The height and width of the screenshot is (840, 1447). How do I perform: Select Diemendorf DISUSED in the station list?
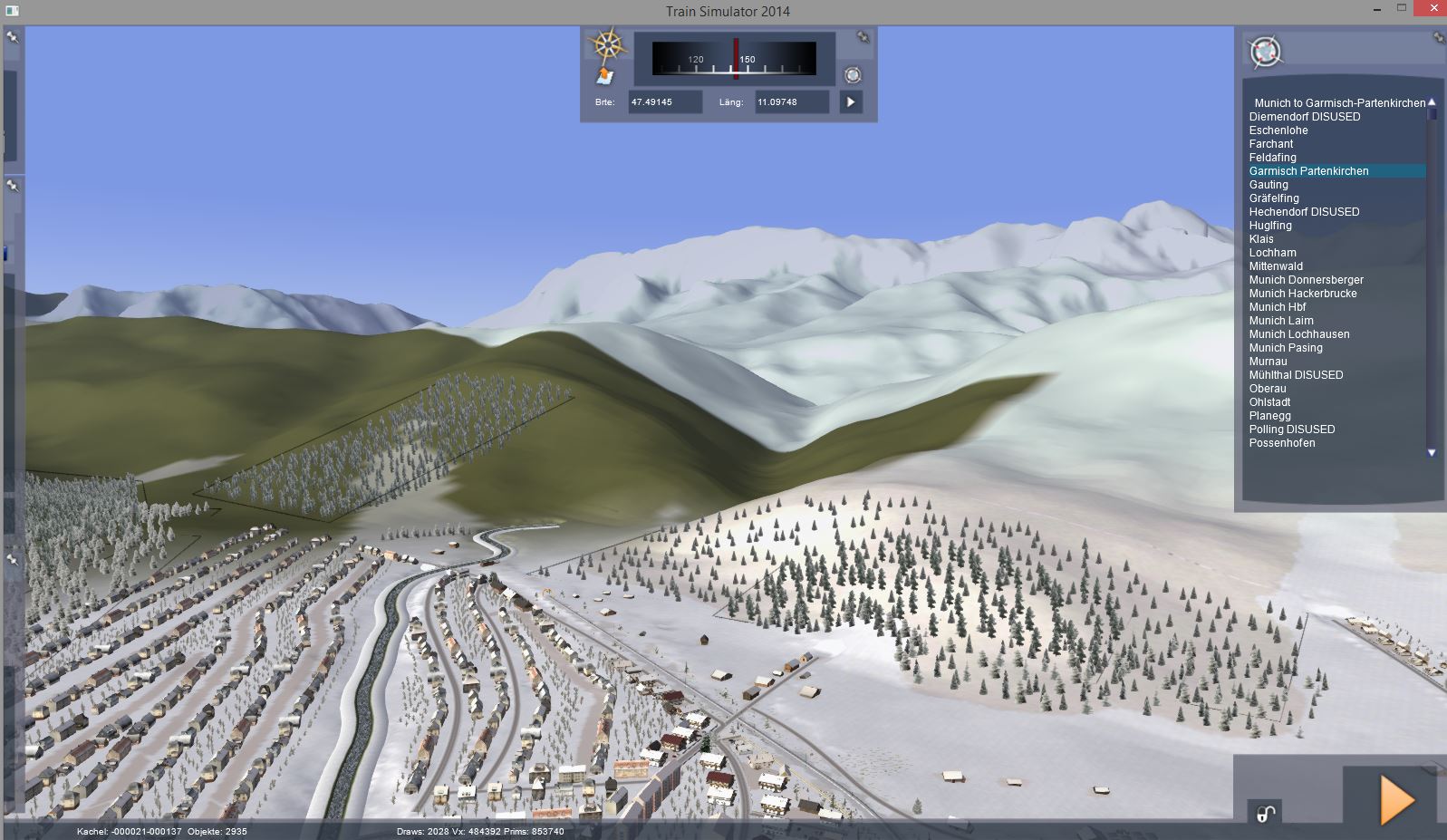tap(1305, 117)
